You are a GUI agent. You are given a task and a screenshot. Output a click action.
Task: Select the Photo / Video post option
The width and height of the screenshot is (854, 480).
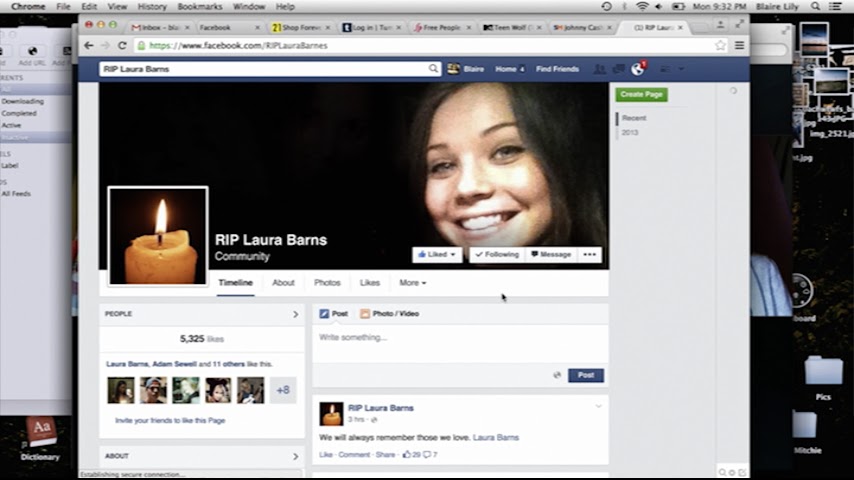pos(390,314)
